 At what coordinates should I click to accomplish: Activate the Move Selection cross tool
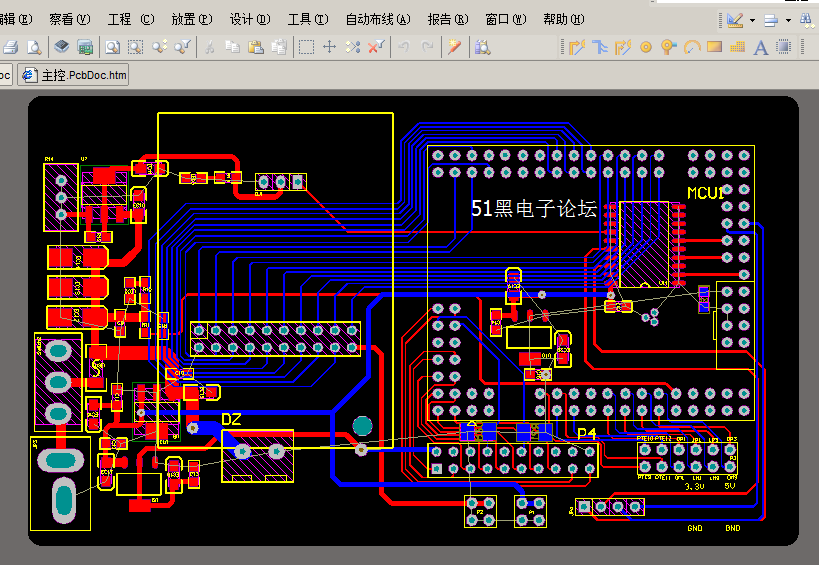point(330,47)
